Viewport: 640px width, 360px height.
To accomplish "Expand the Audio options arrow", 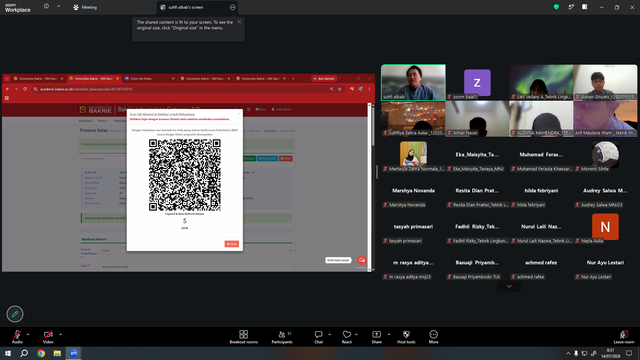I will (28, 334).
